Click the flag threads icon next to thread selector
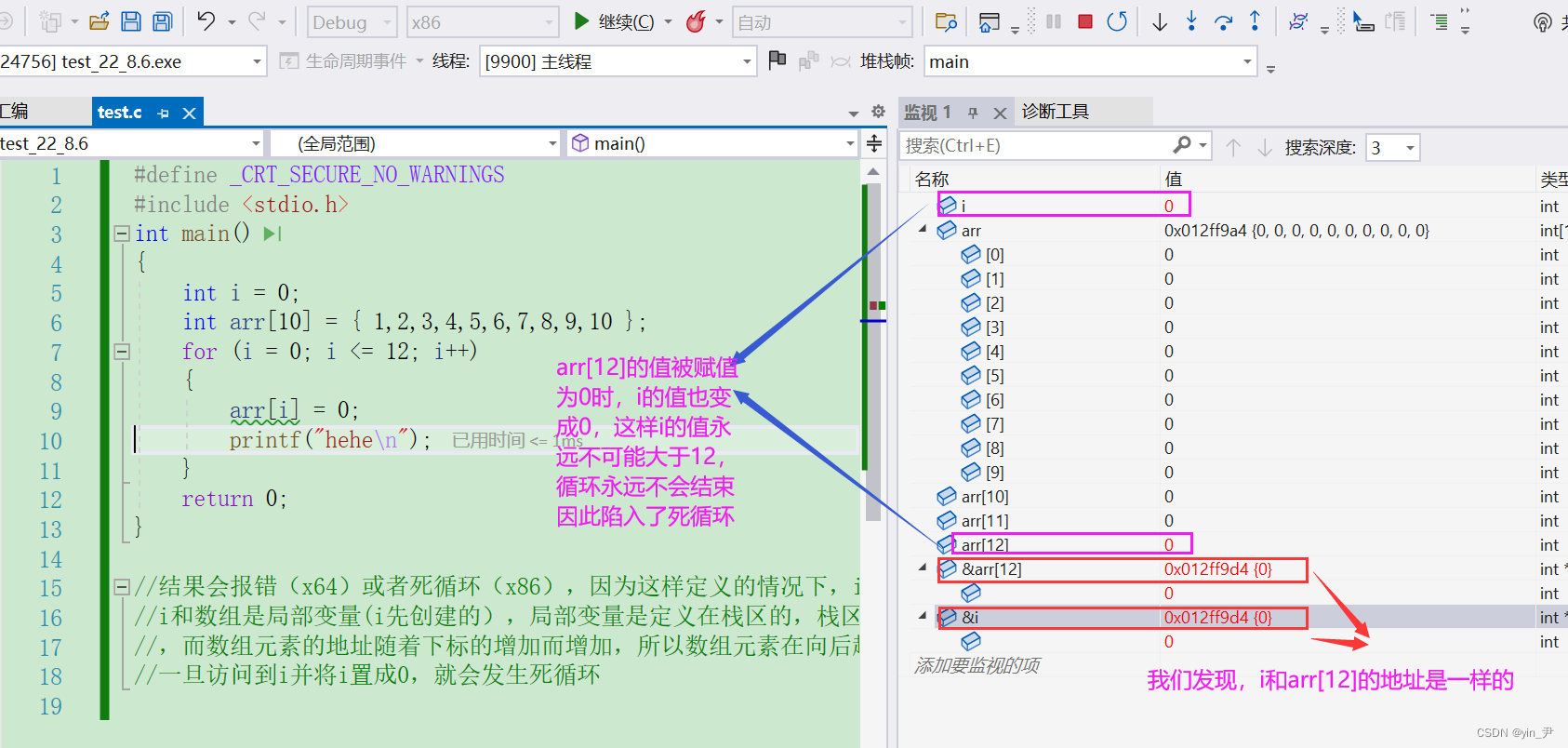The height and width of the screenshot is (748, 1568). [777, 60]
